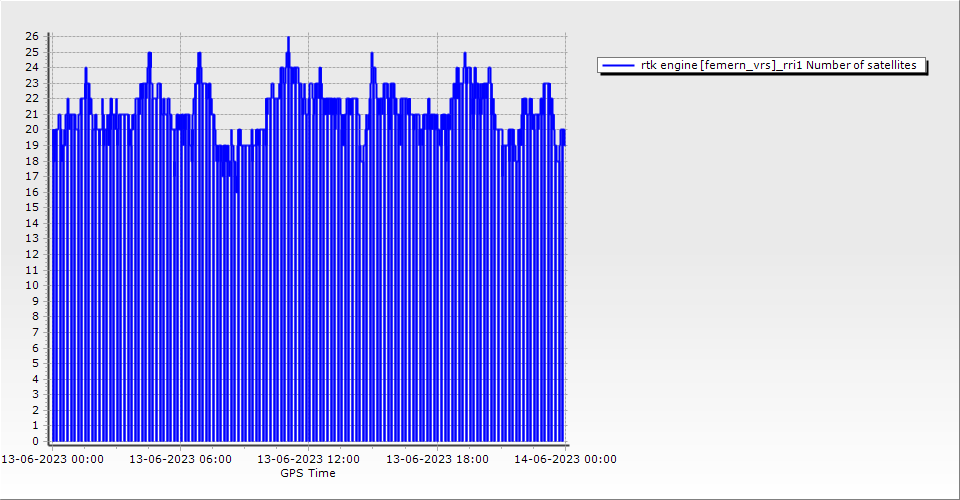Screen dimensions: 960x500
Task: Select the '13-06-2023 12:00' time axis label
Action: point(309,459)
